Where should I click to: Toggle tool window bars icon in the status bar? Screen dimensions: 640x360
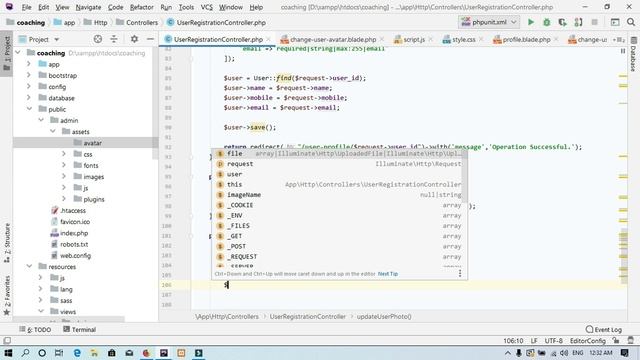click(x=7, y=340)
